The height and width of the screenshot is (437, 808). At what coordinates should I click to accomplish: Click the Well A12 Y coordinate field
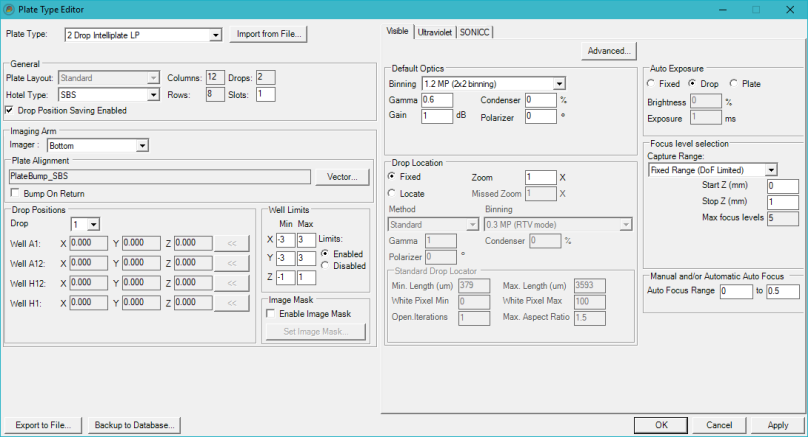(x=141, y=263)
